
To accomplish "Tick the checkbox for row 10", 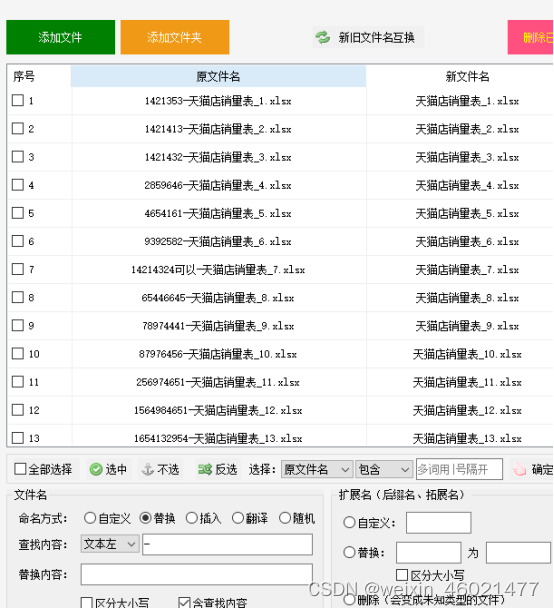I will pos(18,354).
